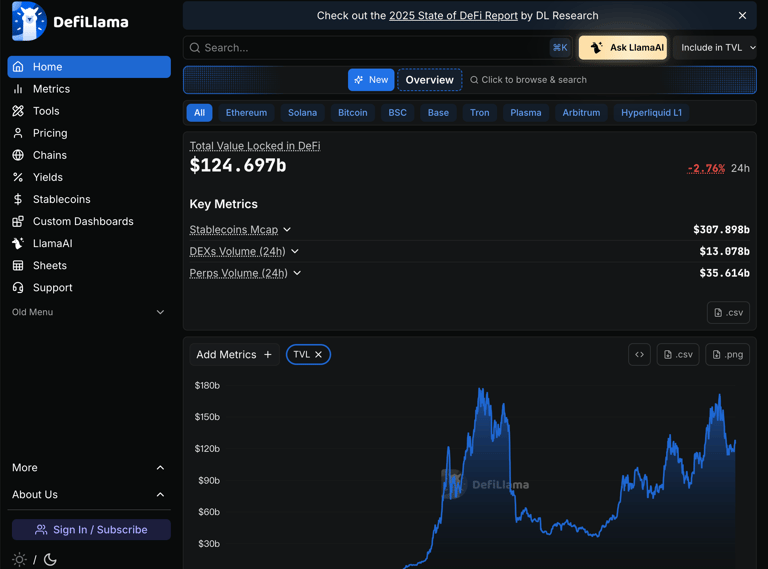Open the 2025 State of DeFi Report link

coord(453,16)
